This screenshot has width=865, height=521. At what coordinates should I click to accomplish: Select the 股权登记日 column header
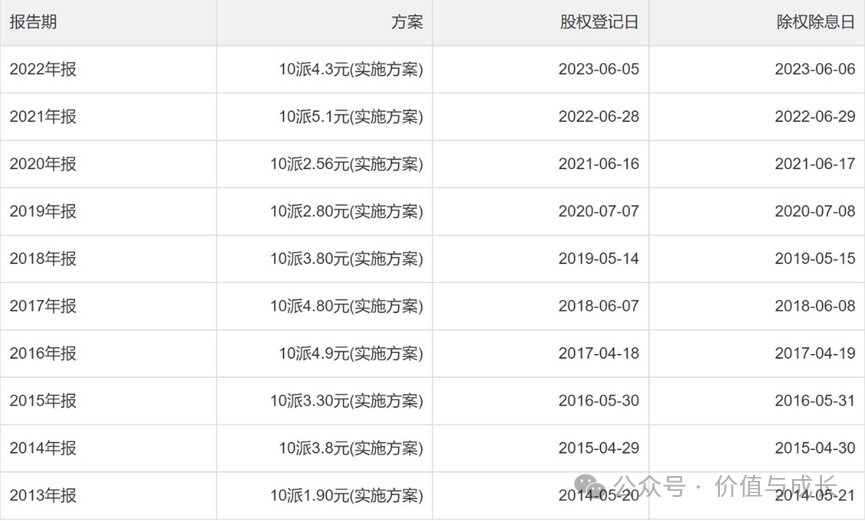tap(599, 22)
